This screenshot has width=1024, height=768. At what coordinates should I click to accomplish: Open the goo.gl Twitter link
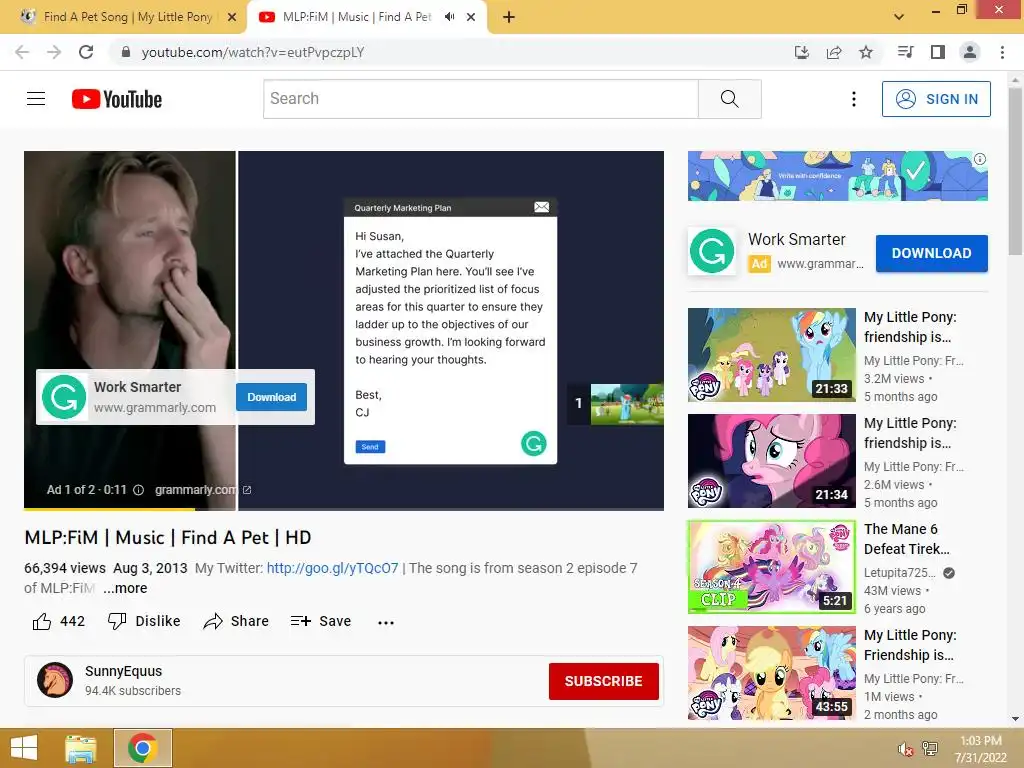pos(332,568)
